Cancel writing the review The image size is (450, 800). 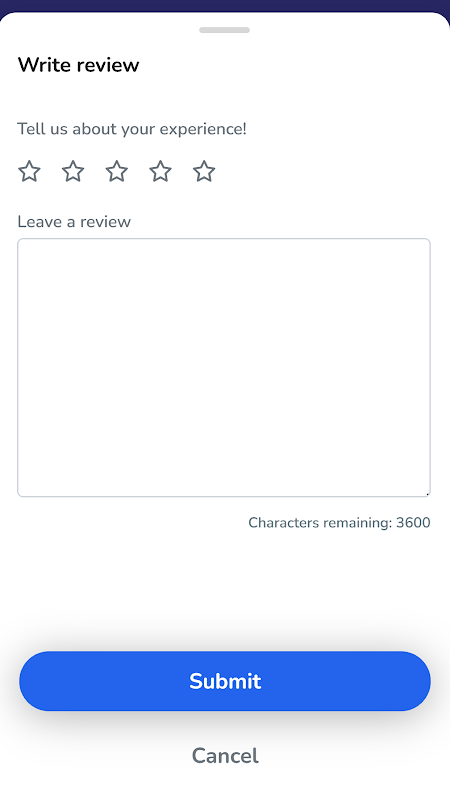[225, 756]
